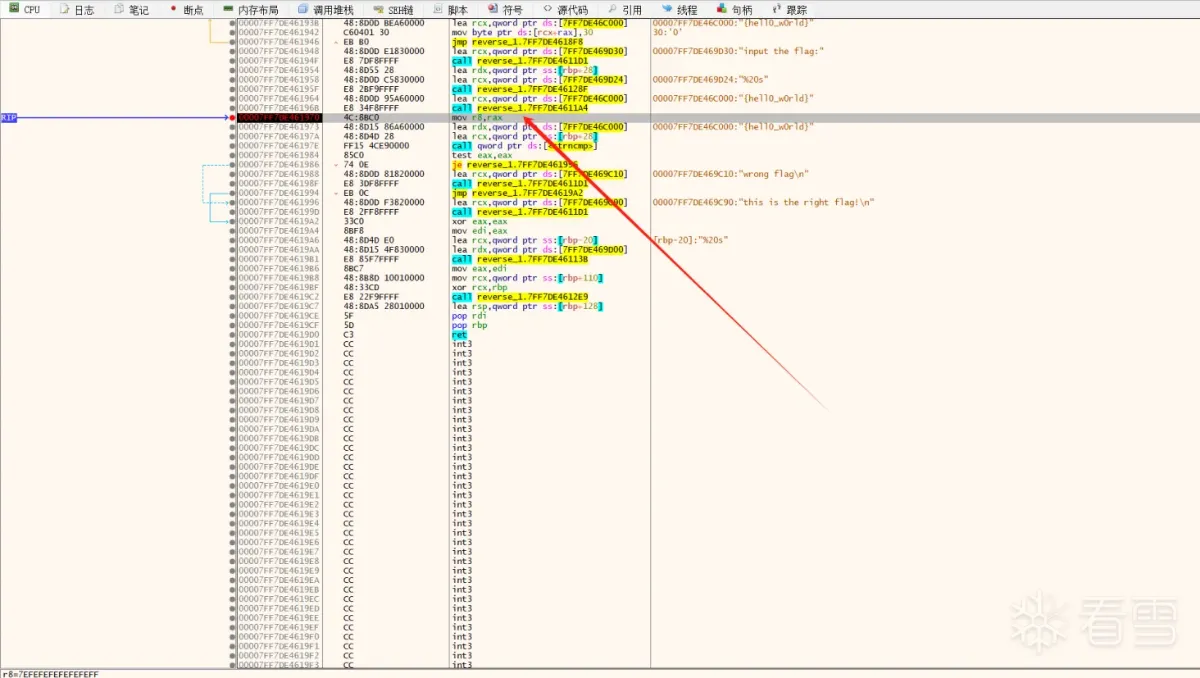This screenshot has height=678, width=1200.
Task: Switch to the CPU tab
Action: [x=24, y=9]
